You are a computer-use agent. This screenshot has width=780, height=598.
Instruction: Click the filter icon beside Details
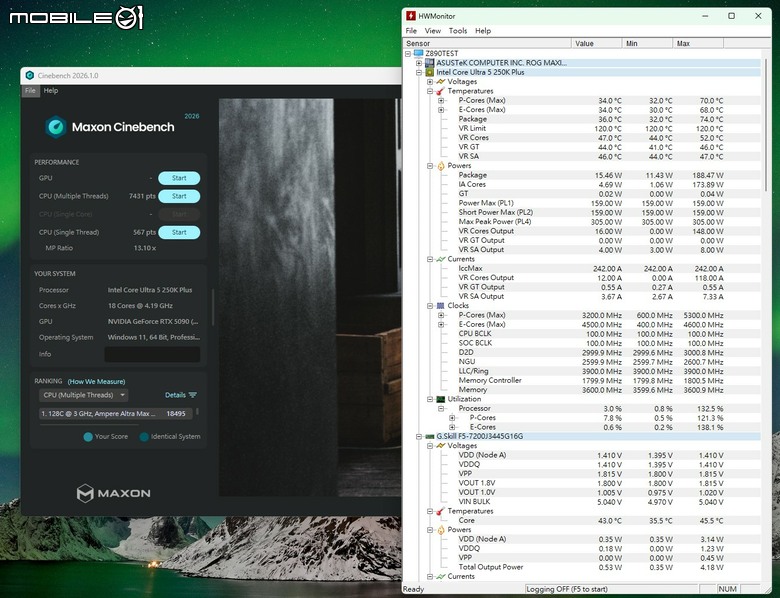coord(193,395)
